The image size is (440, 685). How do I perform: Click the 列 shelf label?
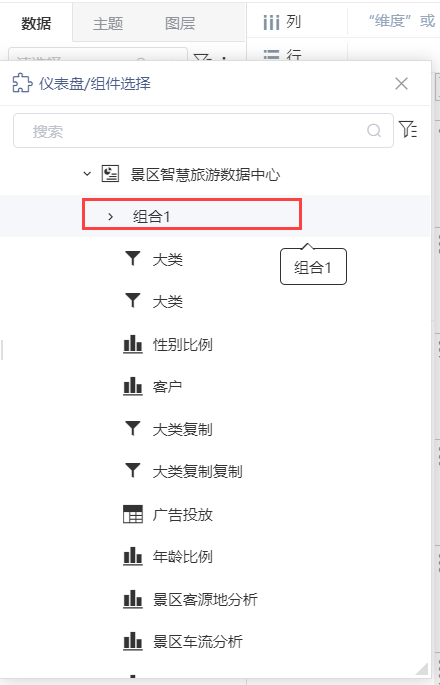(294, 21)
